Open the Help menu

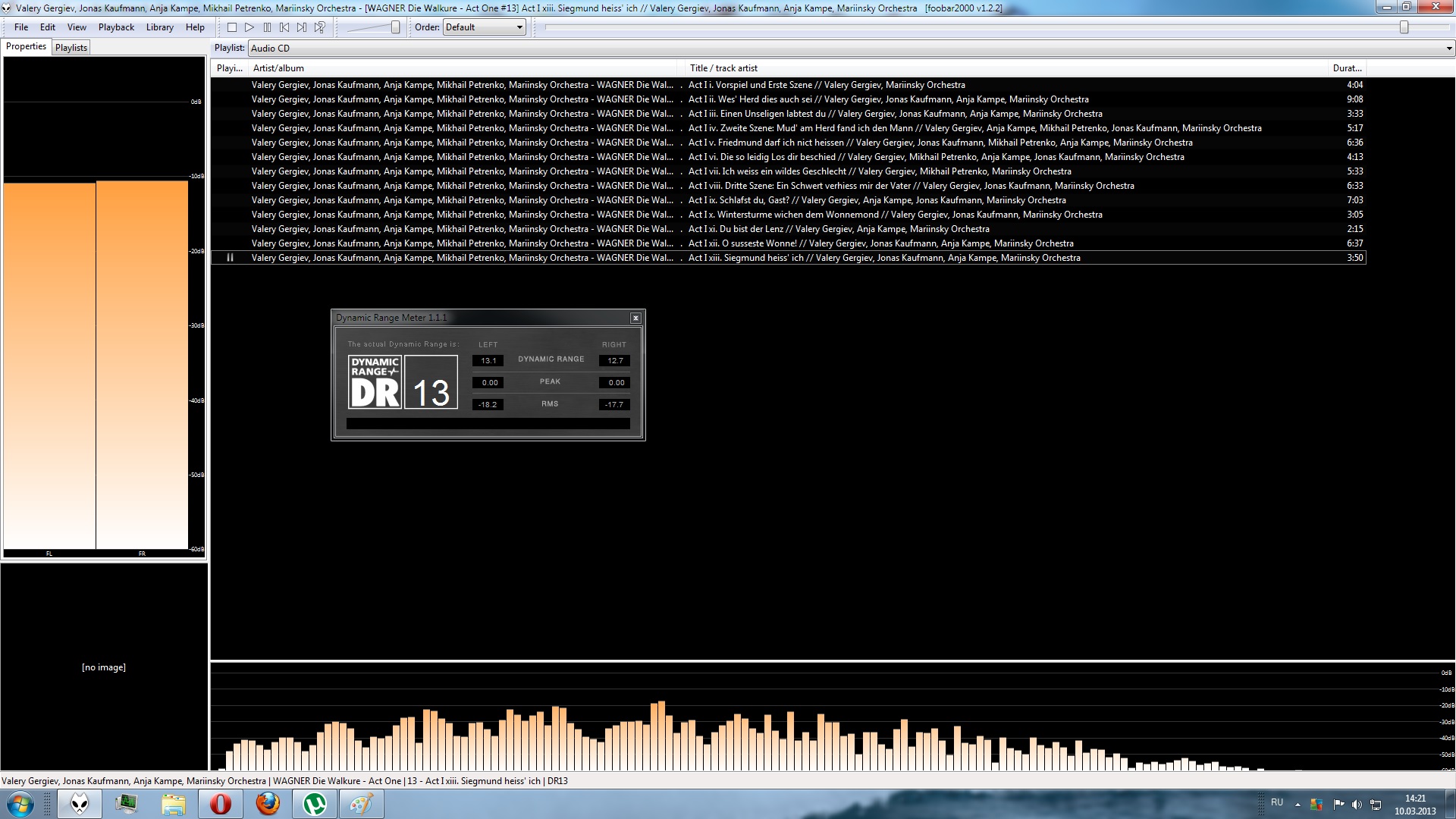point(195,27)
